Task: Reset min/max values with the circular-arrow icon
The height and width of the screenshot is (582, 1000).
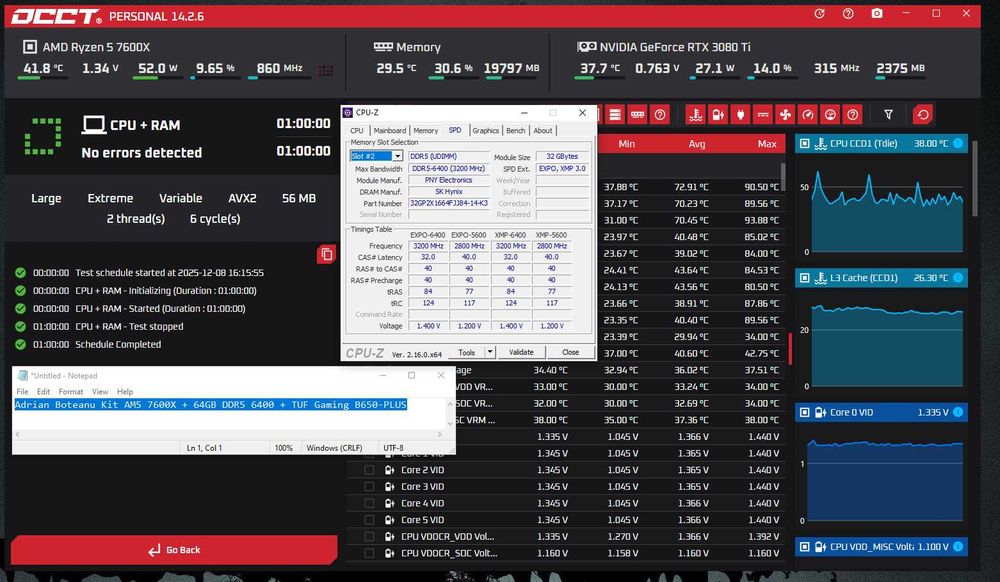Action: pyautogui.click(x=923, y=115)
